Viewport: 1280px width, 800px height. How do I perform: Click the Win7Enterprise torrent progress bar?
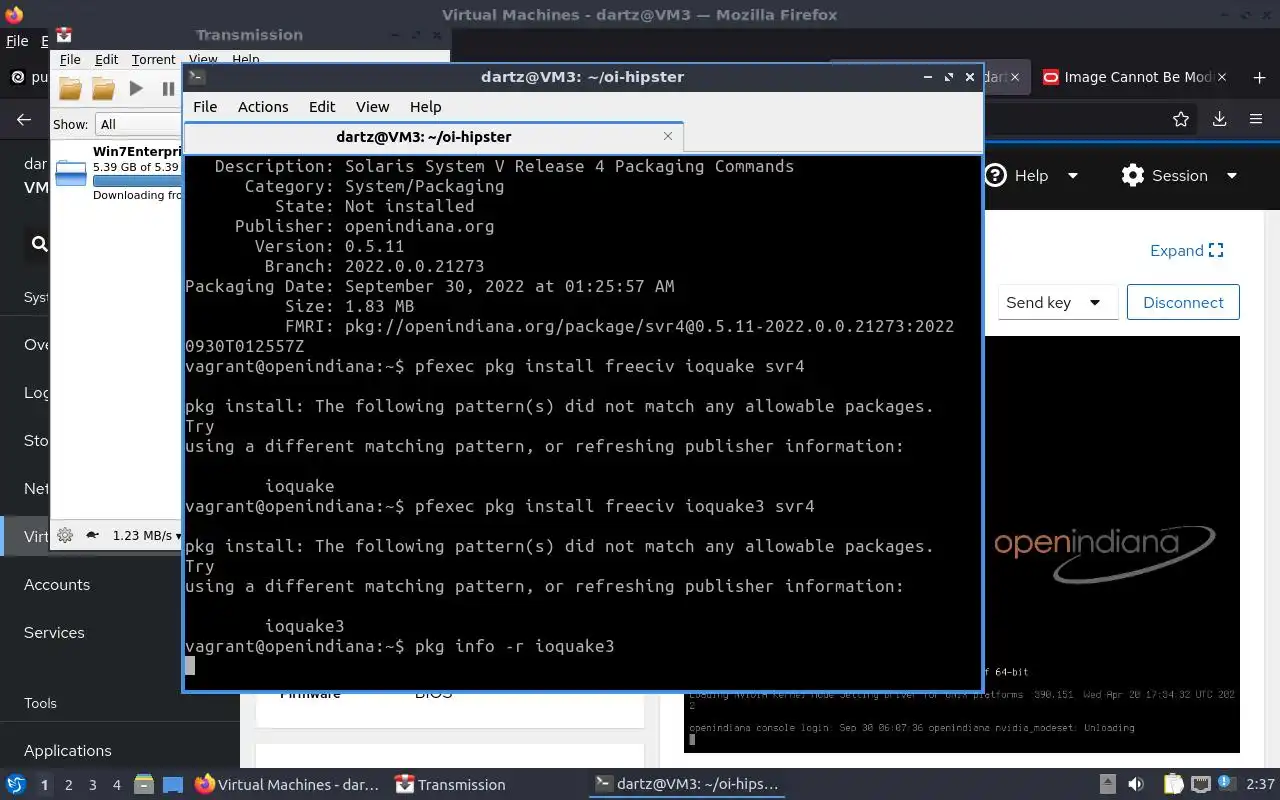(137, 181)
